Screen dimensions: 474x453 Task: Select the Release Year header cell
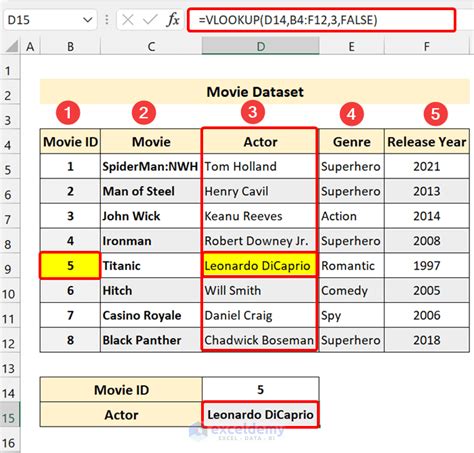[x=427, y=141]
